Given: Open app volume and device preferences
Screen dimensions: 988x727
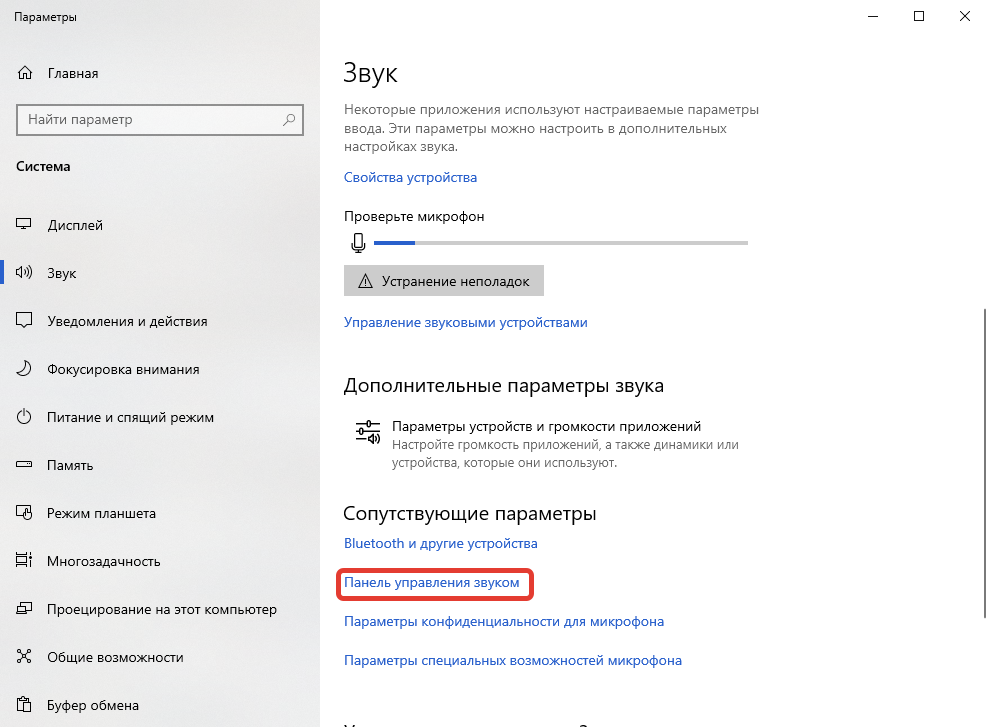Looking at the screenshot, I should 546,426.
